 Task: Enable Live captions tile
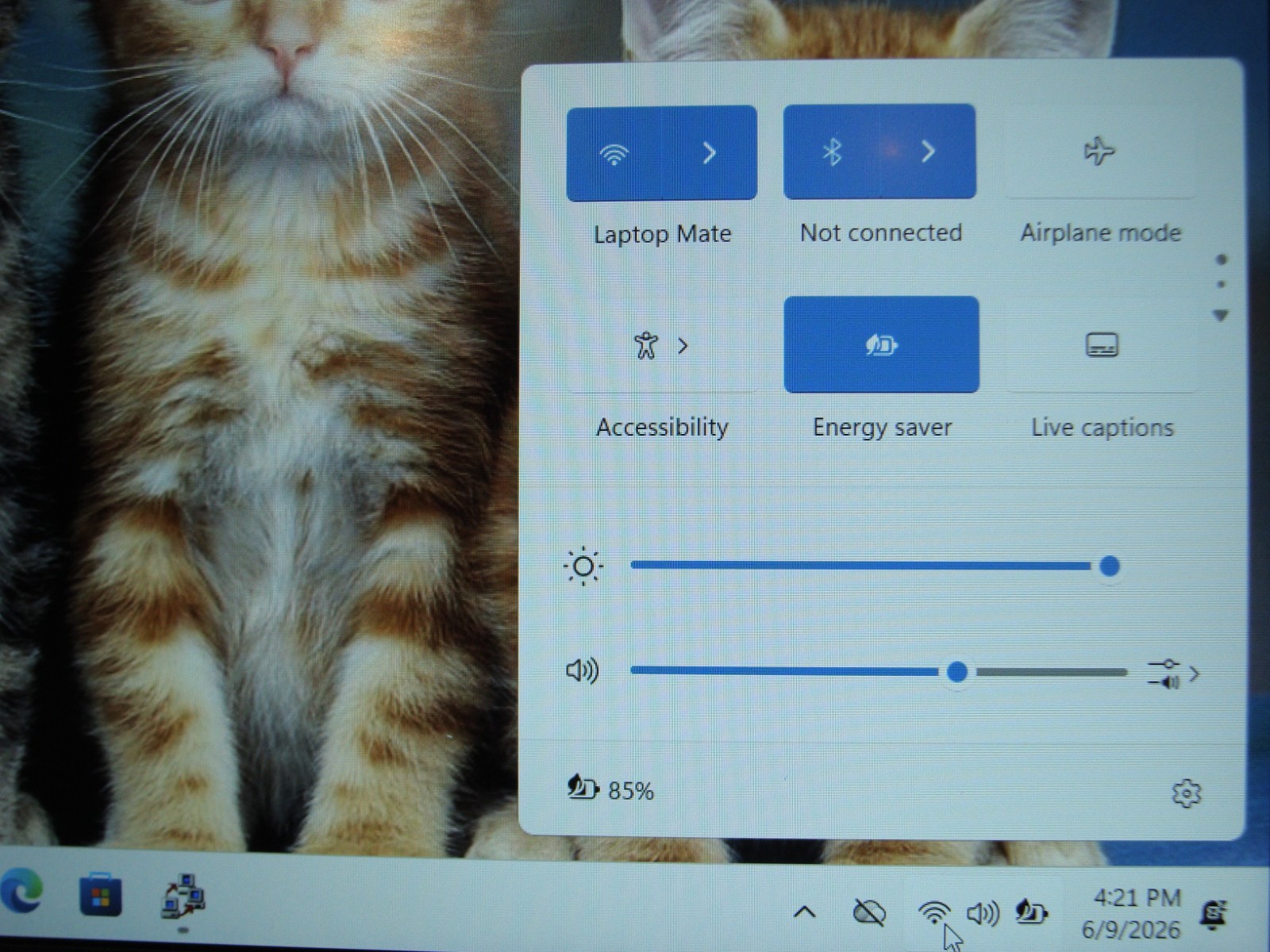tap(1102, 345)
